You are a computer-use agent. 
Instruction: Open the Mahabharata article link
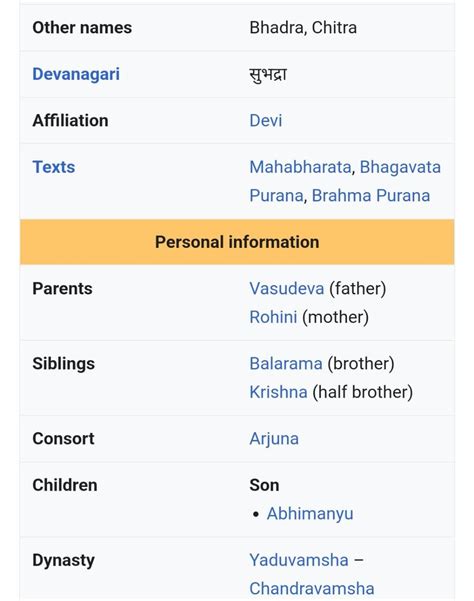pyautogui.click(x=300, y=167)
